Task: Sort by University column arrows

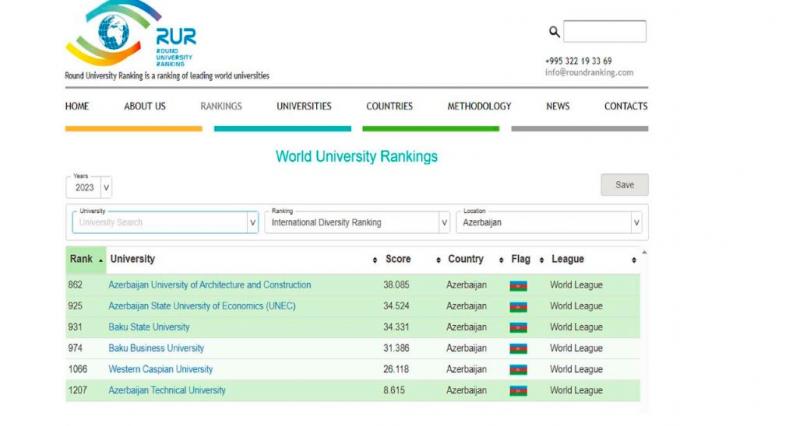Action: click(375, 260)
